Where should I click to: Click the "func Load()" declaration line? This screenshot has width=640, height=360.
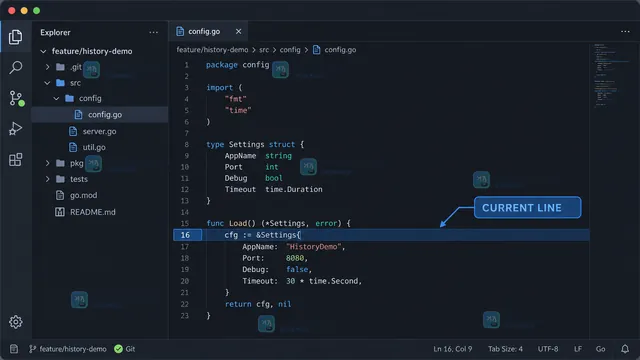coord(278,224)
